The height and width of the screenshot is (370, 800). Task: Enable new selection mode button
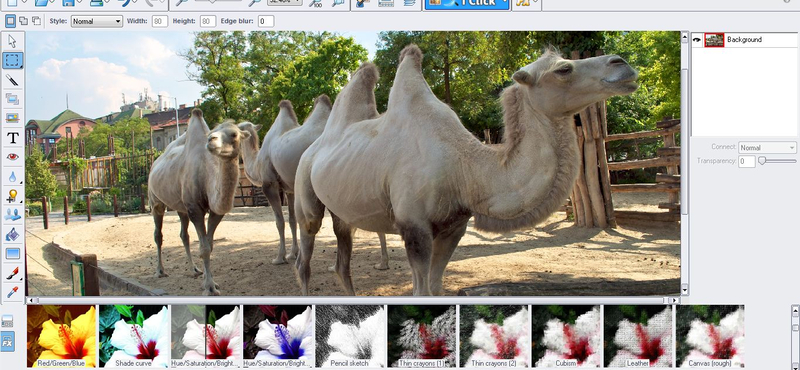click(x=10, y=21)
